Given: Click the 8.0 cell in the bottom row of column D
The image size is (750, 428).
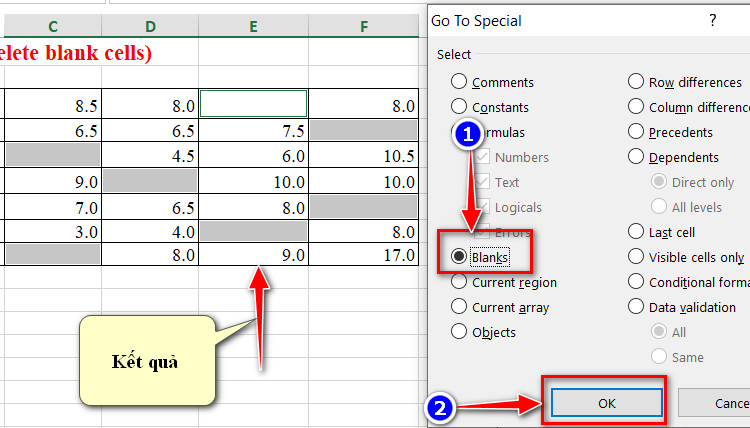Looking at the screenshot, I should 150,254.
